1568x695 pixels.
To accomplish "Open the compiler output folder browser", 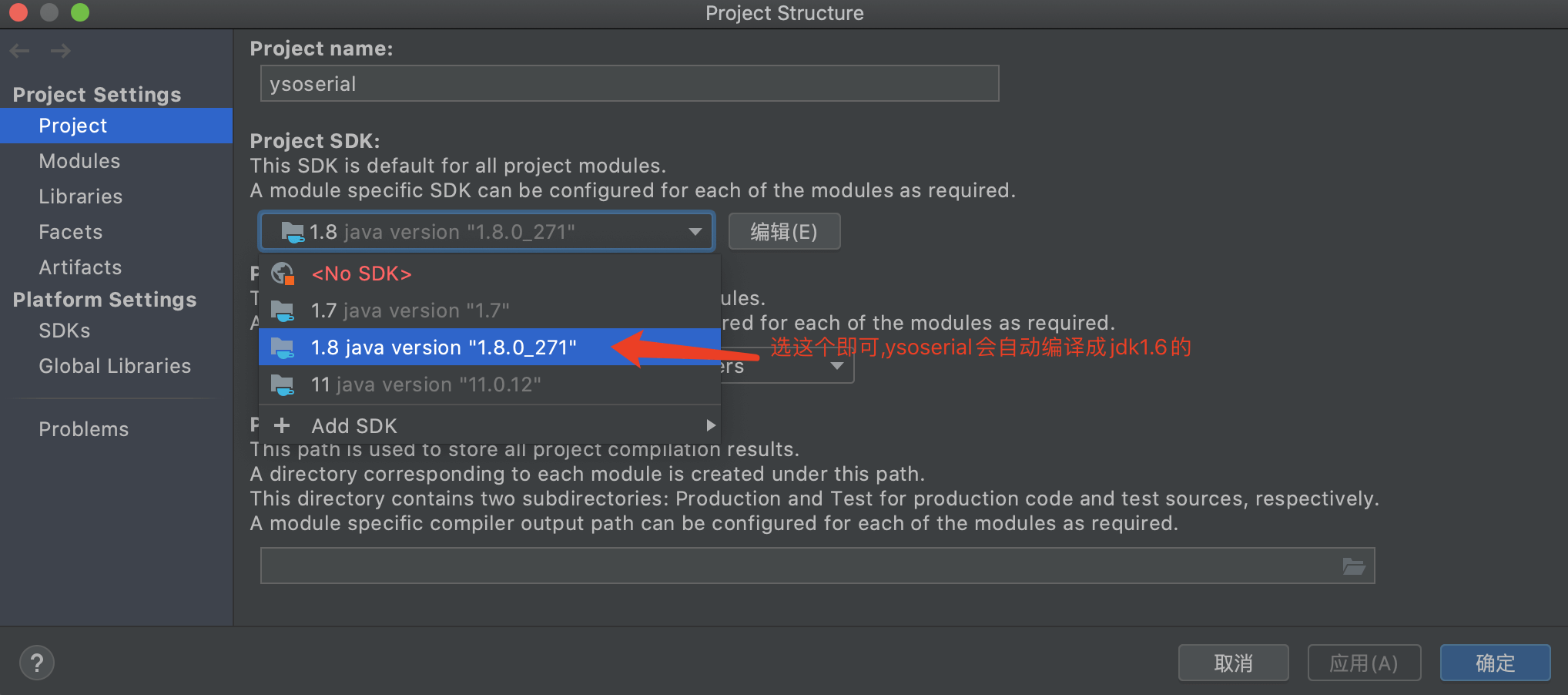I will [1354, 566].
